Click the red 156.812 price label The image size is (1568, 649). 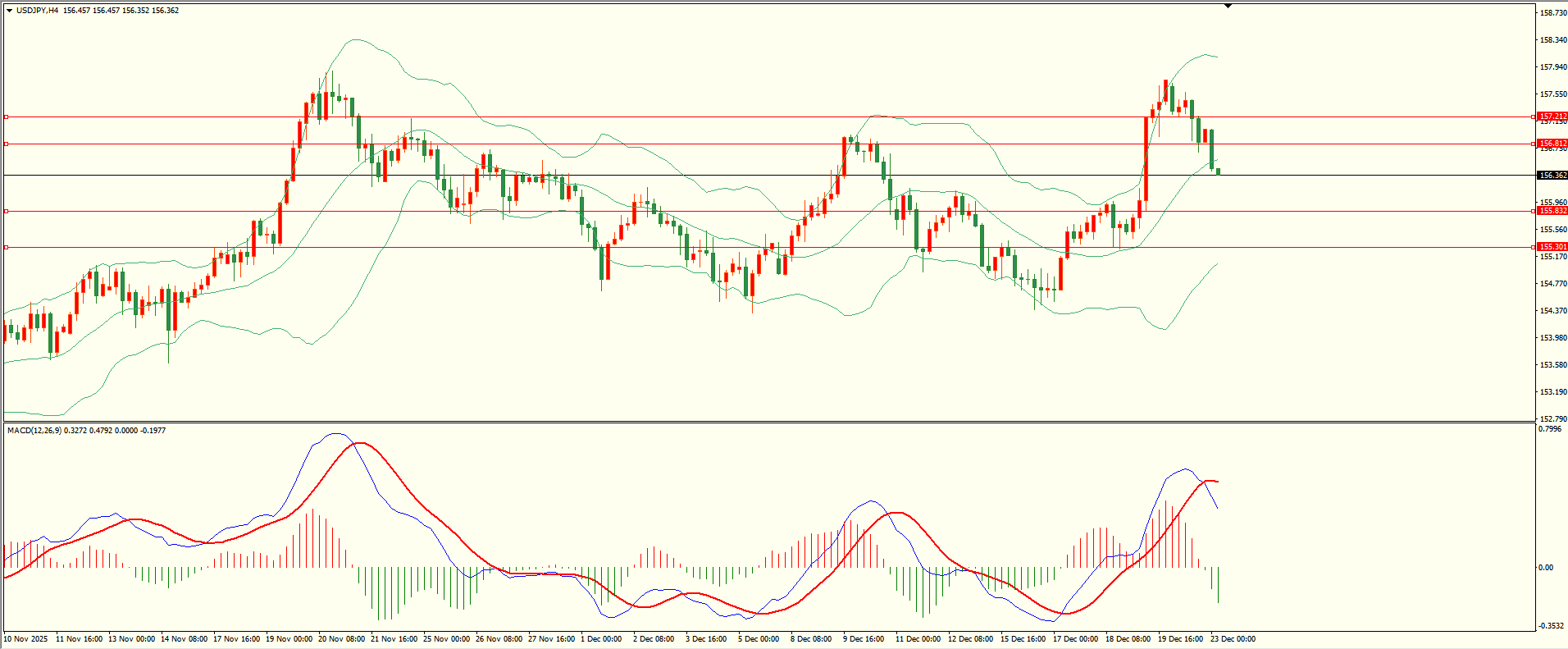[1552, 144]
